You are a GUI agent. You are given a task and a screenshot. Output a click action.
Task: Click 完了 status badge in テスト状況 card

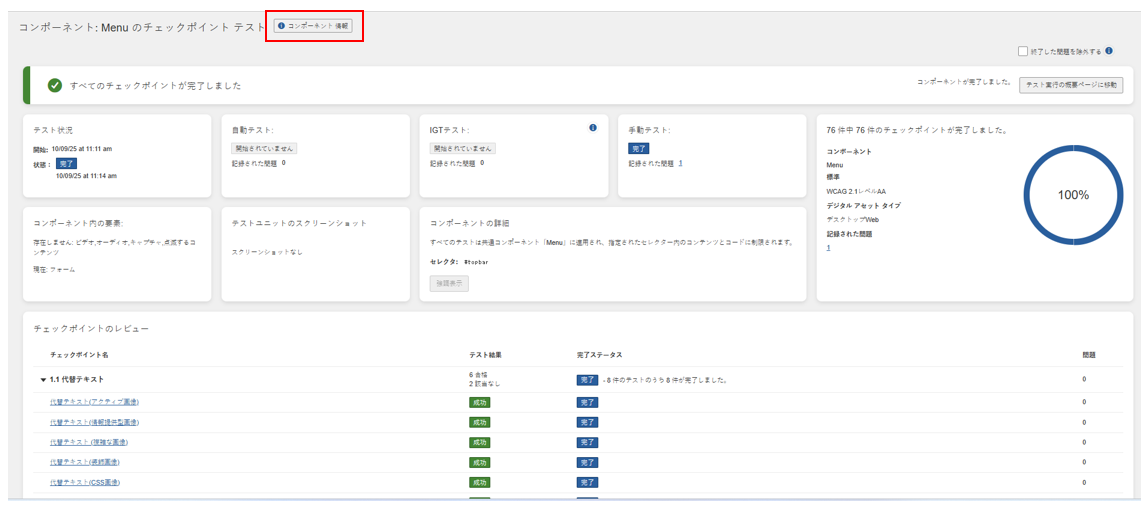[x=66, y=163]
